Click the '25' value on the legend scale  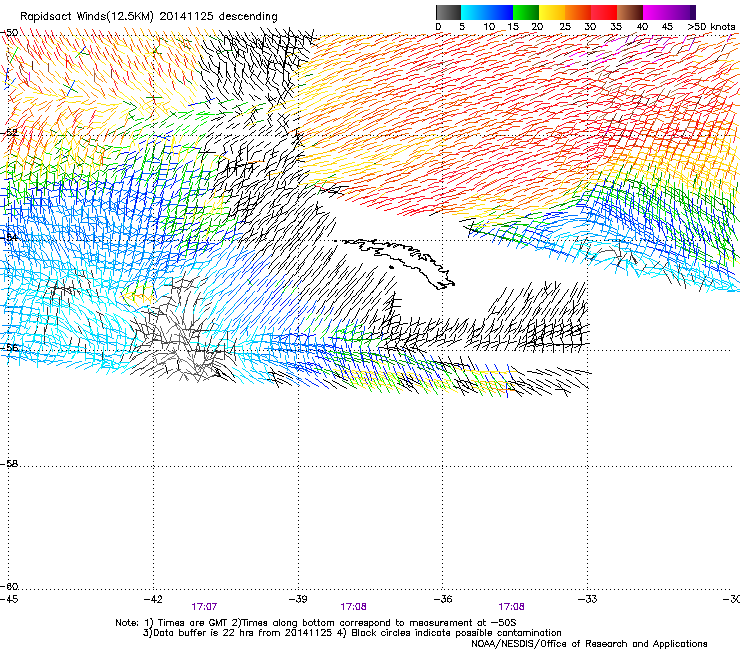pyautogui.click(x=565, y=27)
